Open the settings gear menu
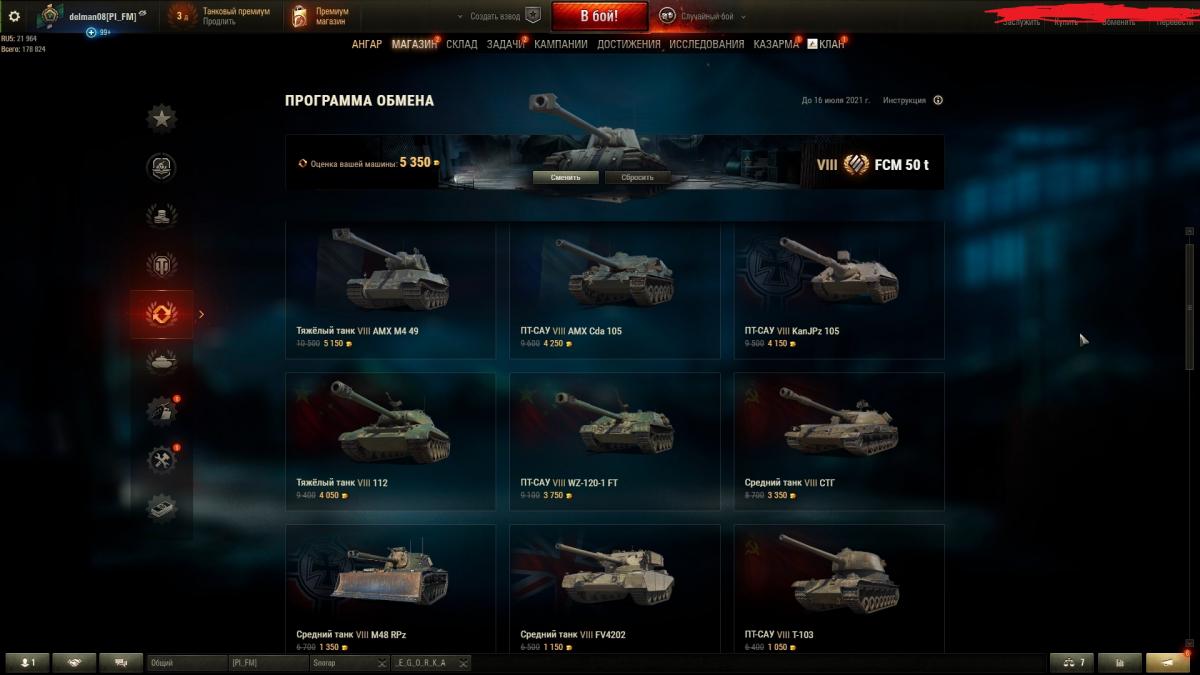Viewport: 1200px width, 675px height. pos(14,16)
